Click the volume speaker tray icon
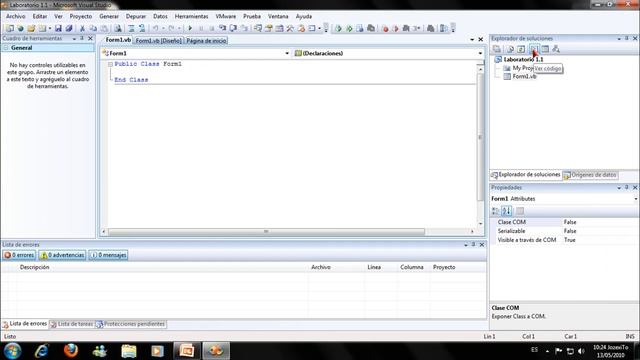 [x=581, y=351]
